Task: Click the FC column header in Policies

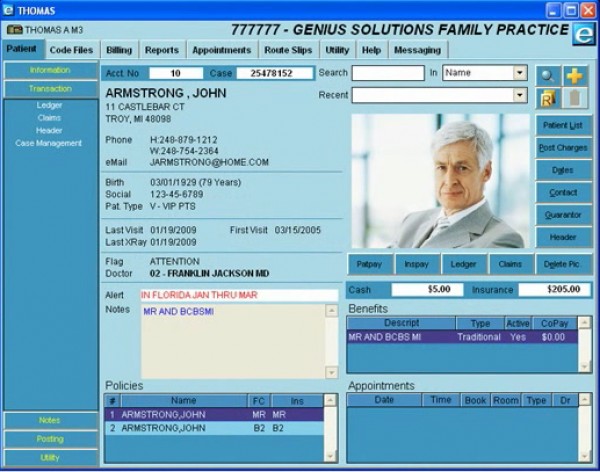Action: pos(259,401)
